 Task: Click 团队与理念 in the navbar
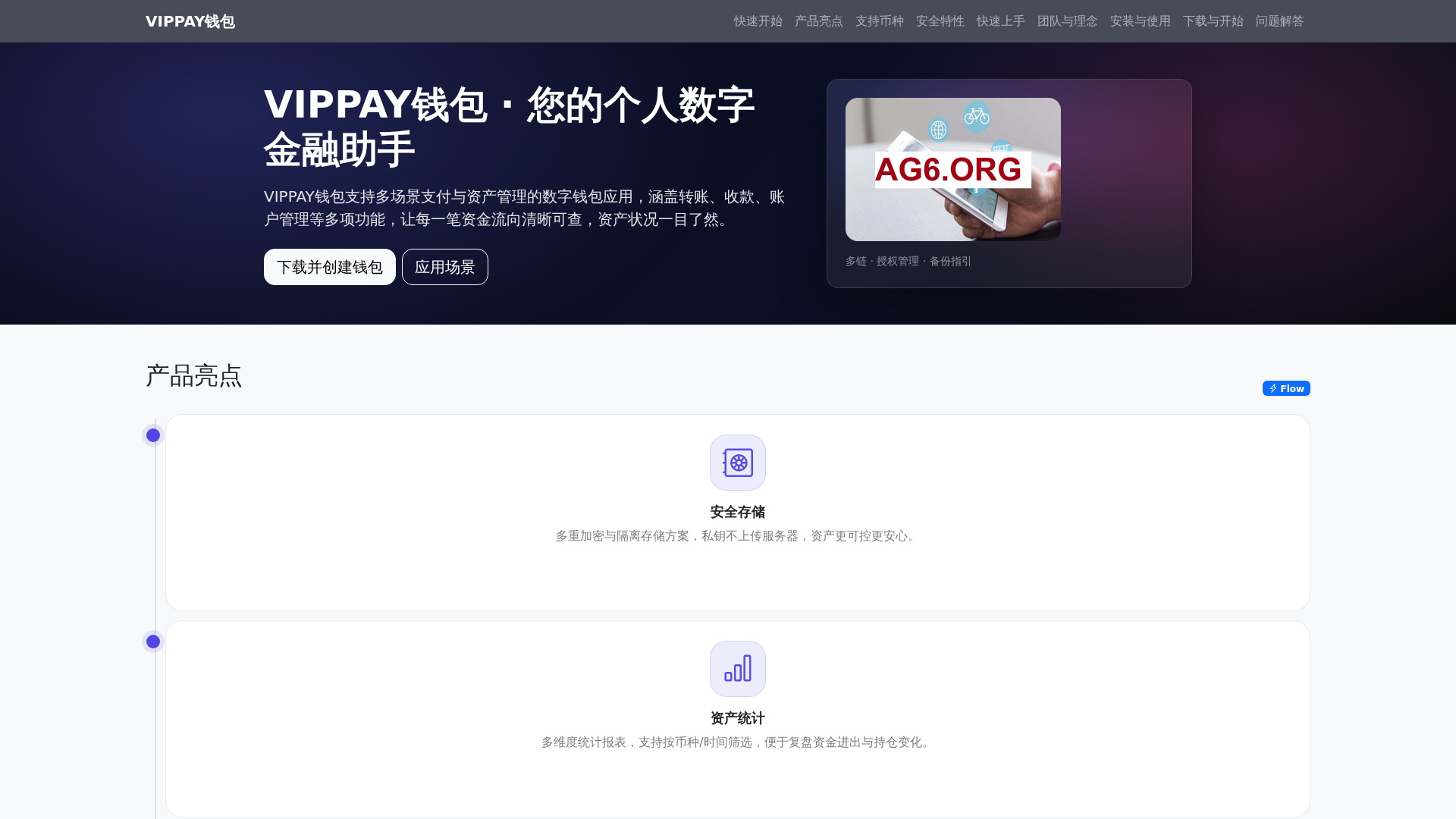1067,21
